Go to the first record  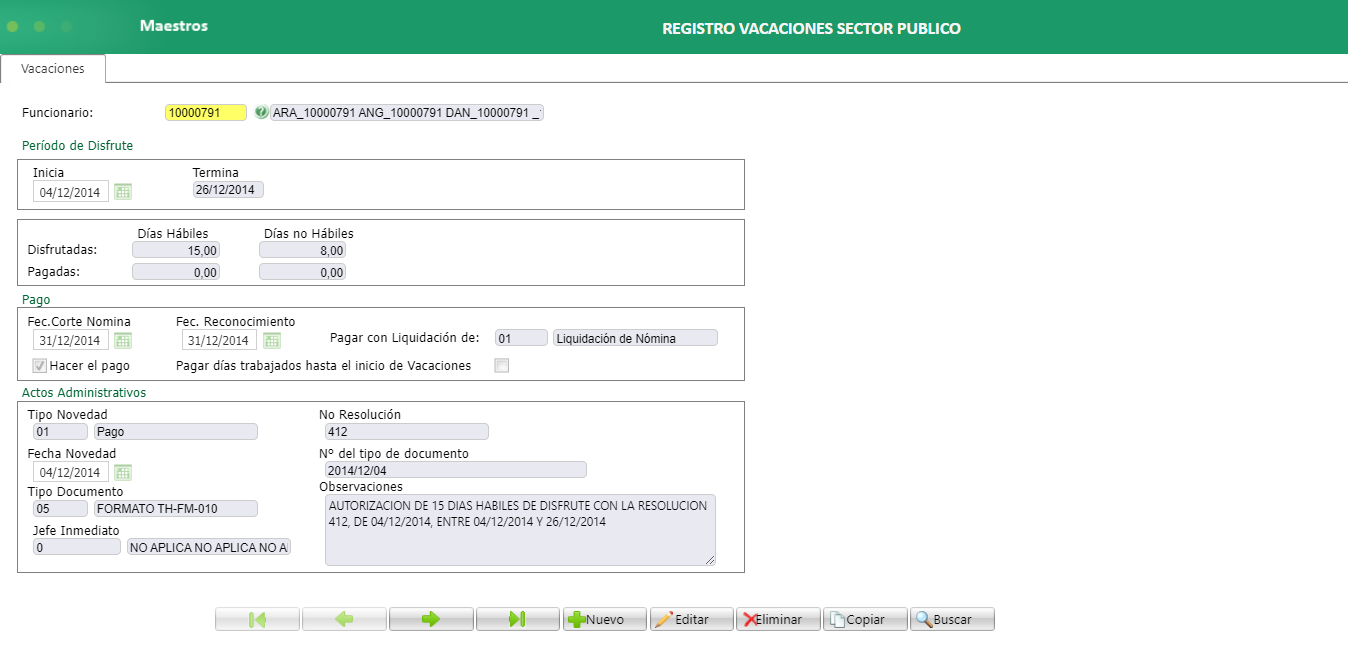[x=257, y=619]
